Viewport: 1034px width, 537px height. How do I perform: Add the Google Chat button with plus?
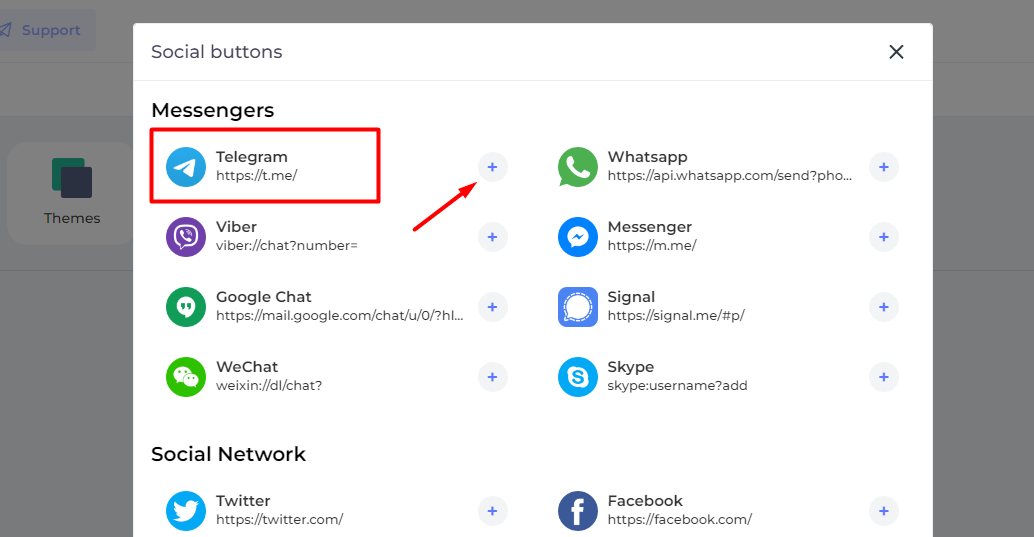[x=493, y=307]
